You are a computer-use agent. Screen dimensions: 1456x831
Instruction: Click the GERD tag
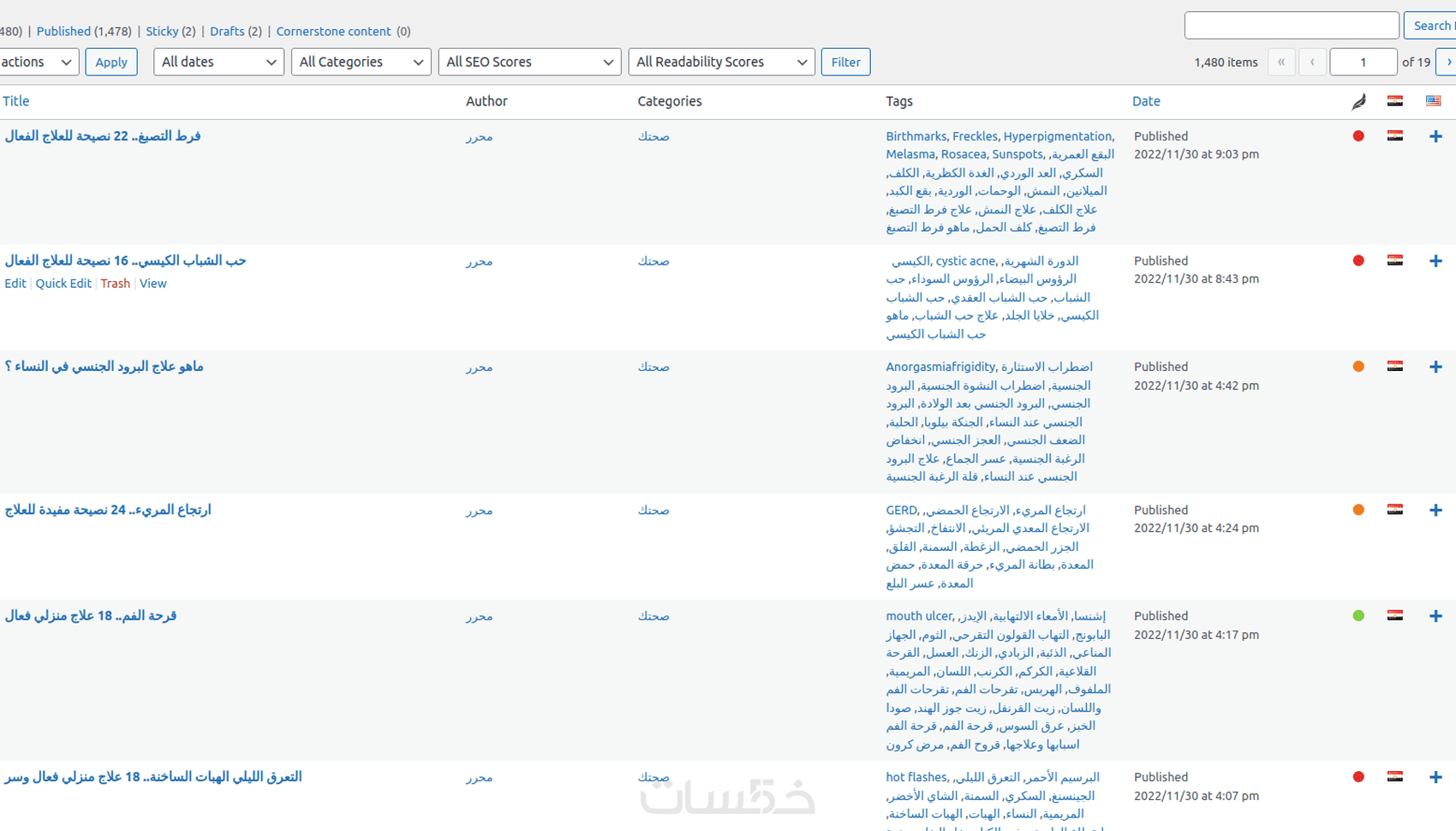click(x=901, y=510)
